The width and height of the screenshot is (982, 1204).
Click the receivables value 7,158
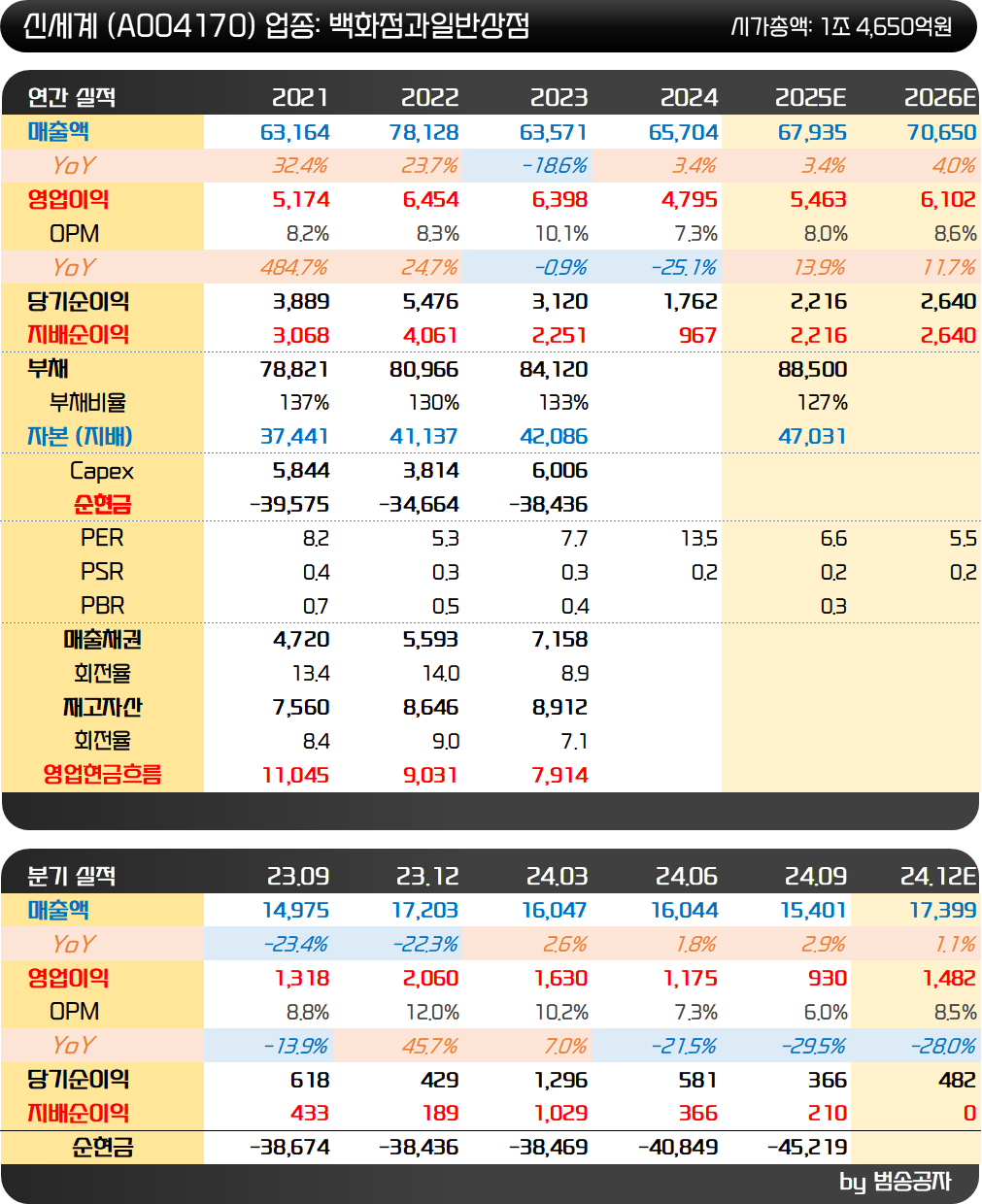[x=560, y=640]
